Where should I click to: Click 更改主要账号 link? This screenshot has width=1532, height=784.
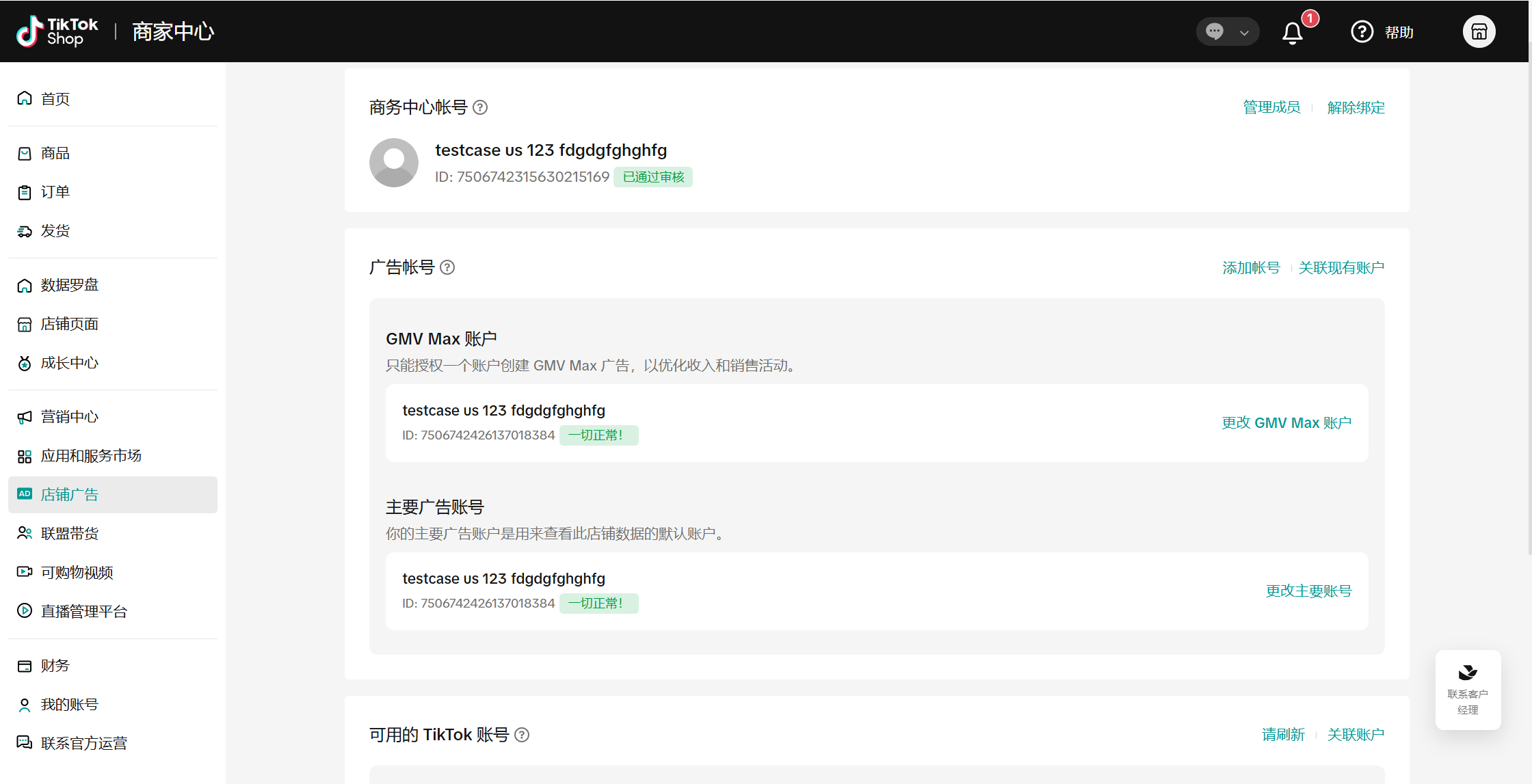(x=1308, y=591)
